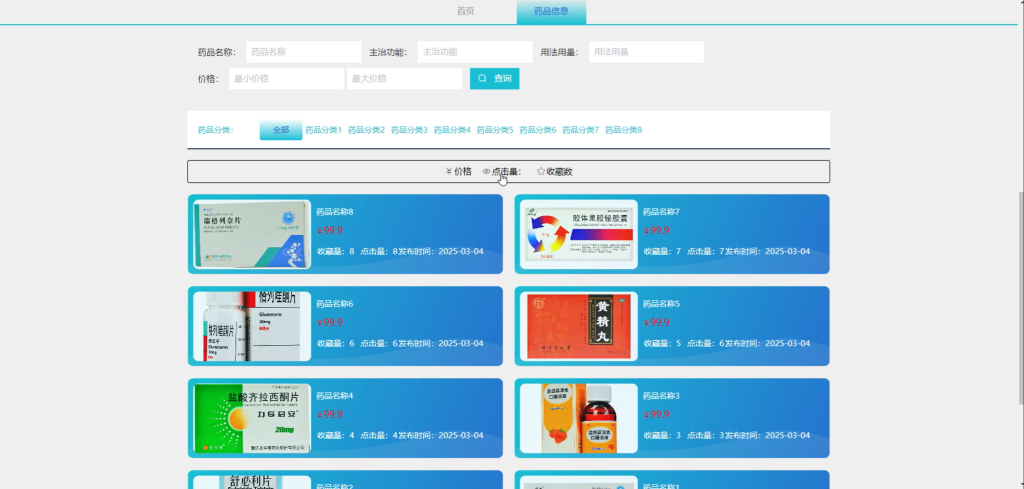Click the 药品名称6 title text
Screen dimensions: 1024x489
[x=335, y=304]
